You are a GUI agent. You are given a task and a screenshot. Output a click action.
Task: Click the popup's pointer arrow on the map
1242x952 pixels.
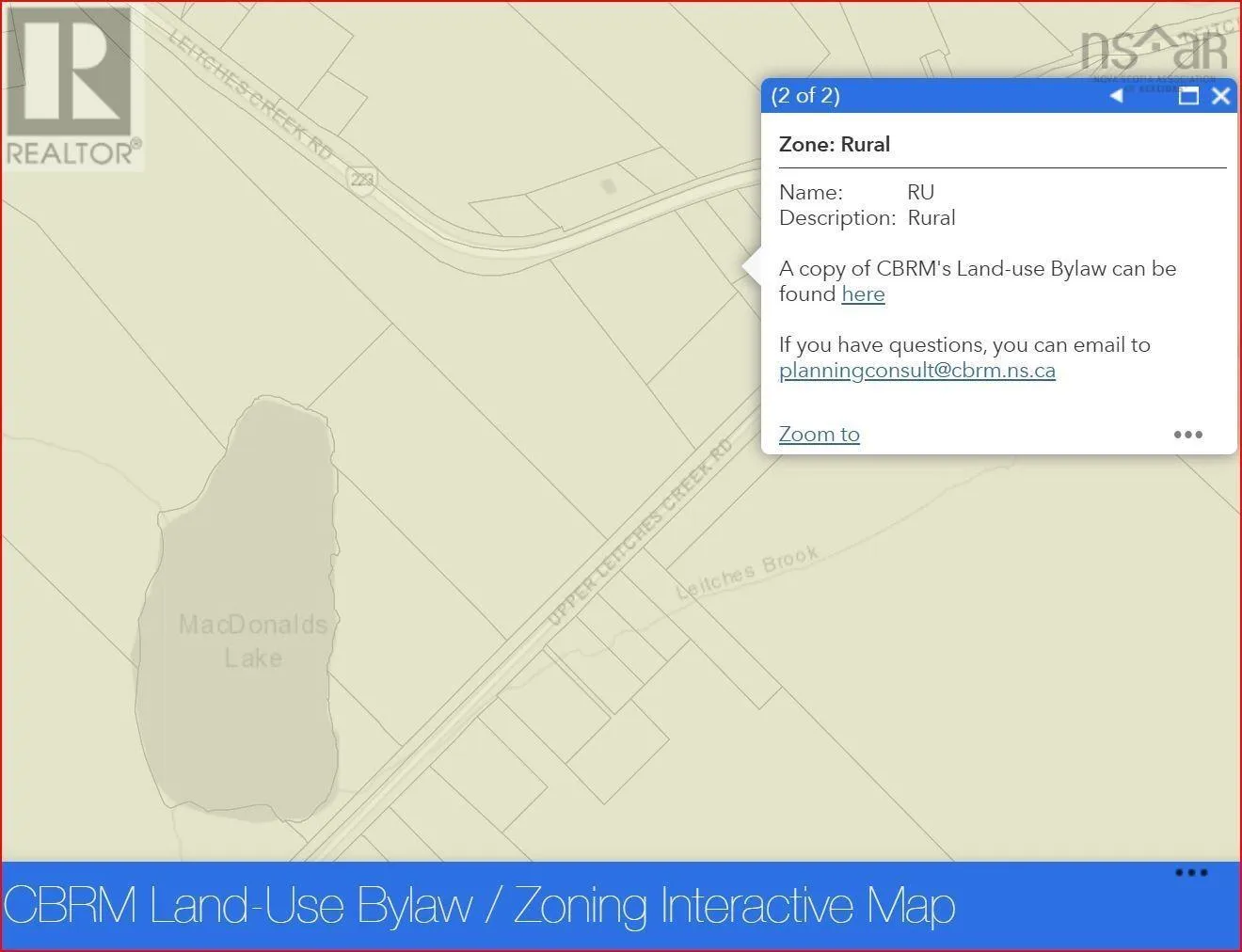[x=751, y=267]
